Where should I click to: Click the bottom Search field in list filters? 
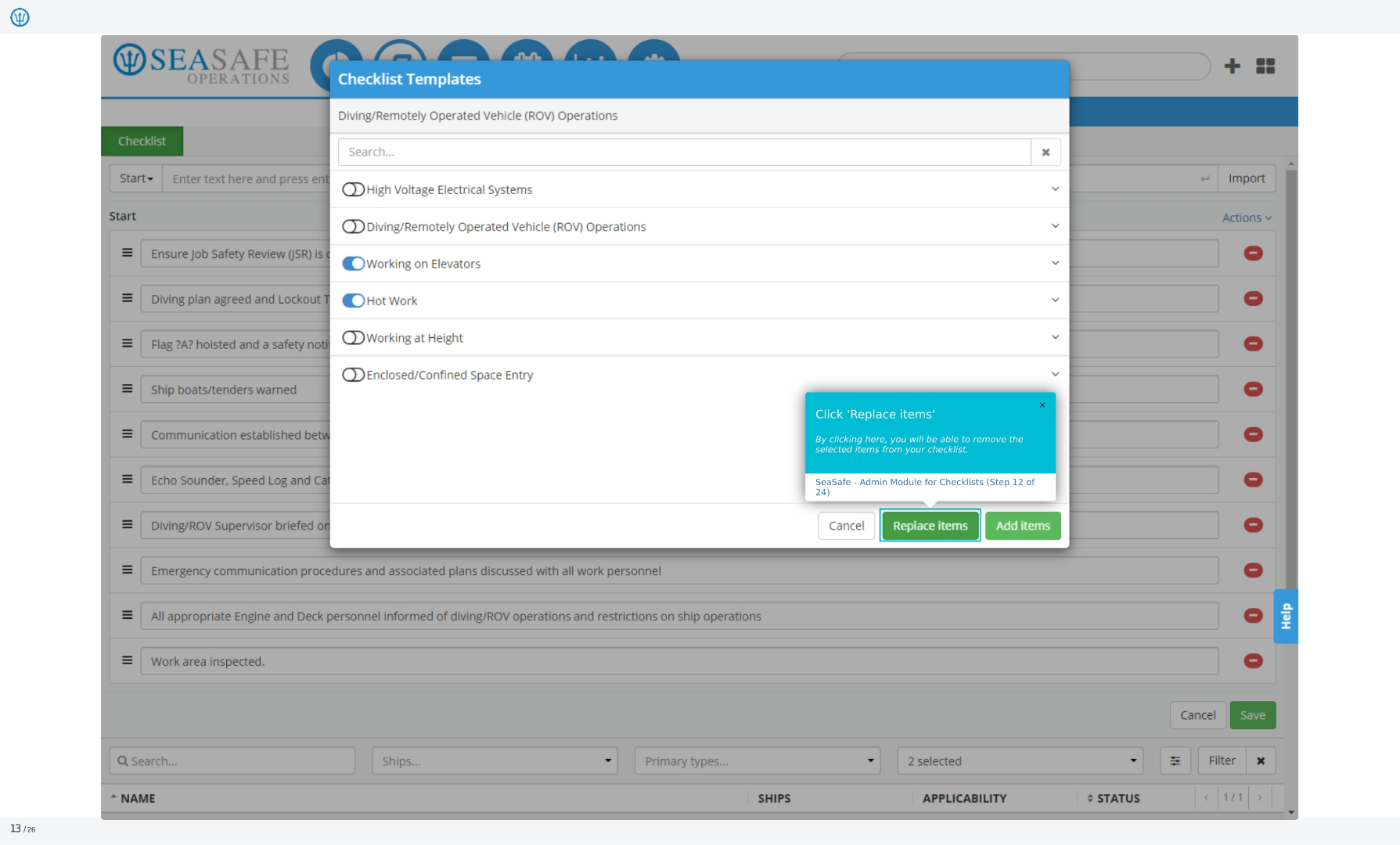tap(232, 760)
